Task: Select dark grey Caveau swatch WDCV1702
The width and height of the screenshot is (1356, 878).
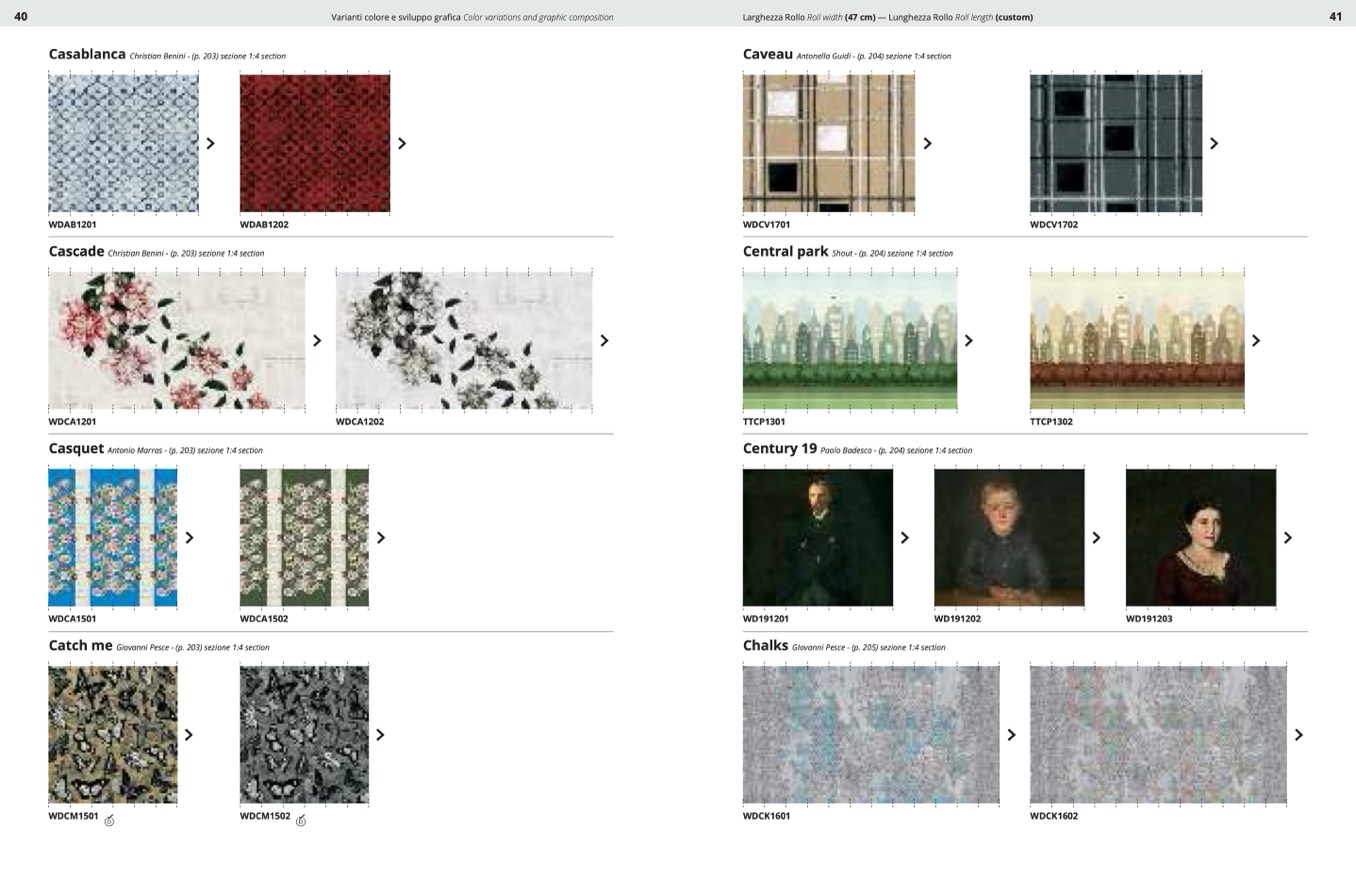Action: [1116, 143]
